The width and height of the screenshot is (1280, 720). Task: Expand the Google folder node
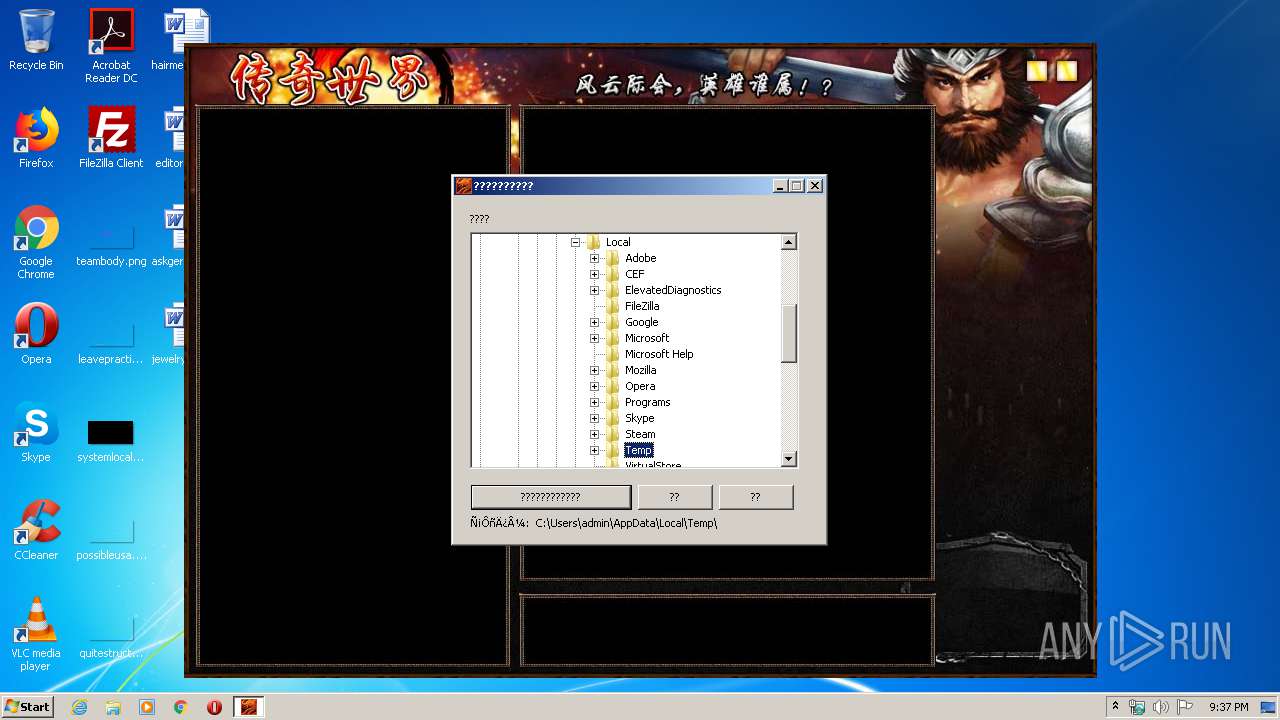tap(594, 322)
